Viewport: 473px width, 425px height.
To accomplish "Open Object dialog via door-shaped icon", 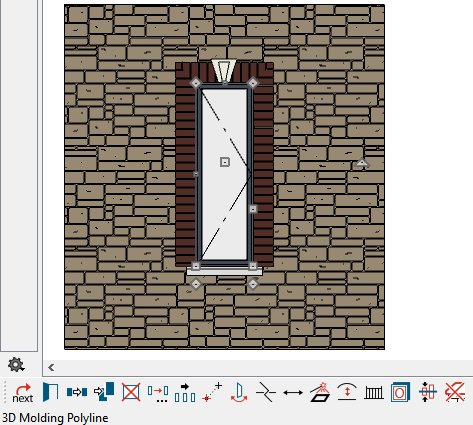I will click(50, 392).
